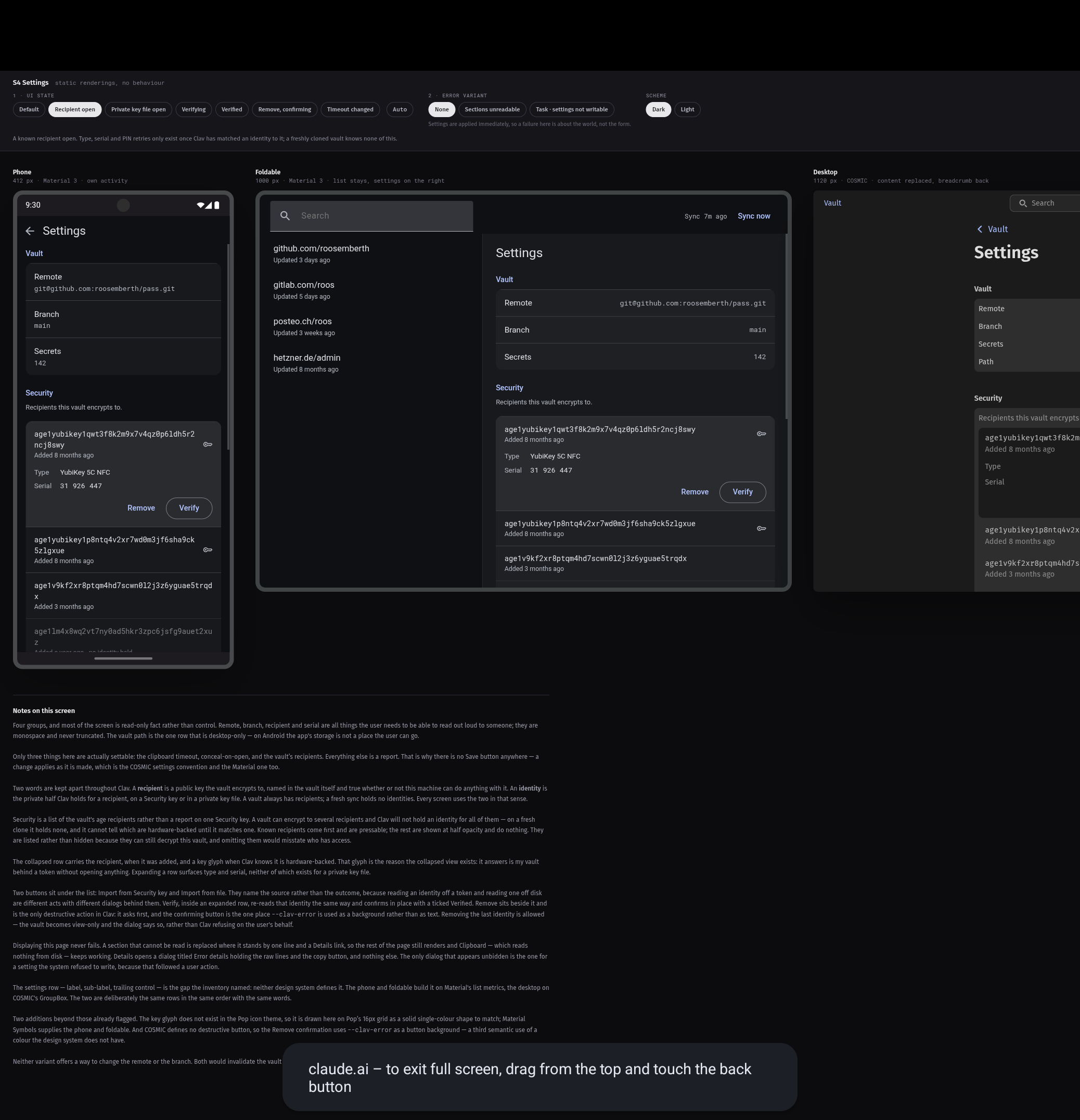Click foldable Secrets row showing 142
1080x1120 pixels.
point(635,357)
